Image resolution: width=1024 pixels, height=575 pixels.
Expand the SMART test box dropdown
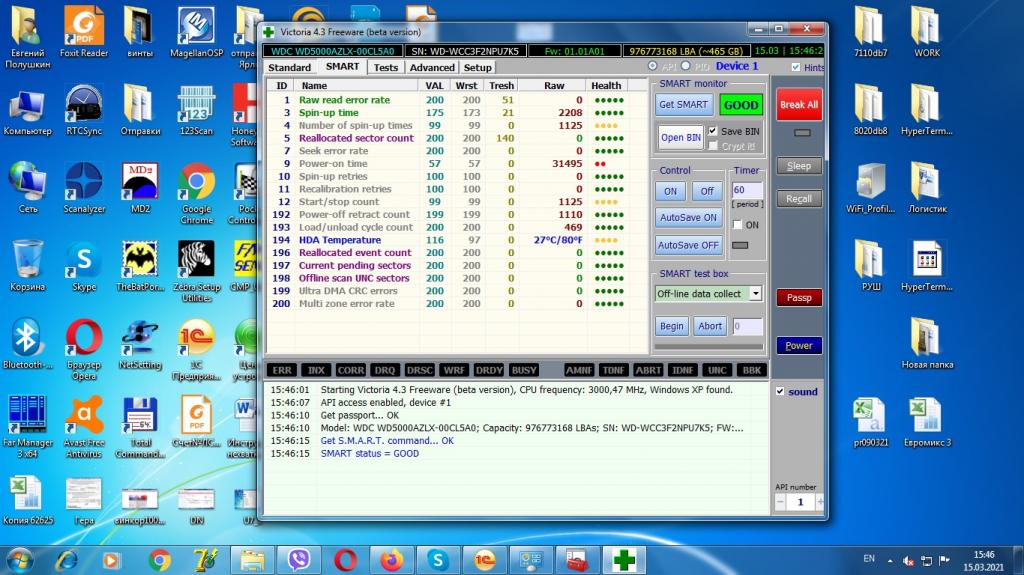click(756, 293)
